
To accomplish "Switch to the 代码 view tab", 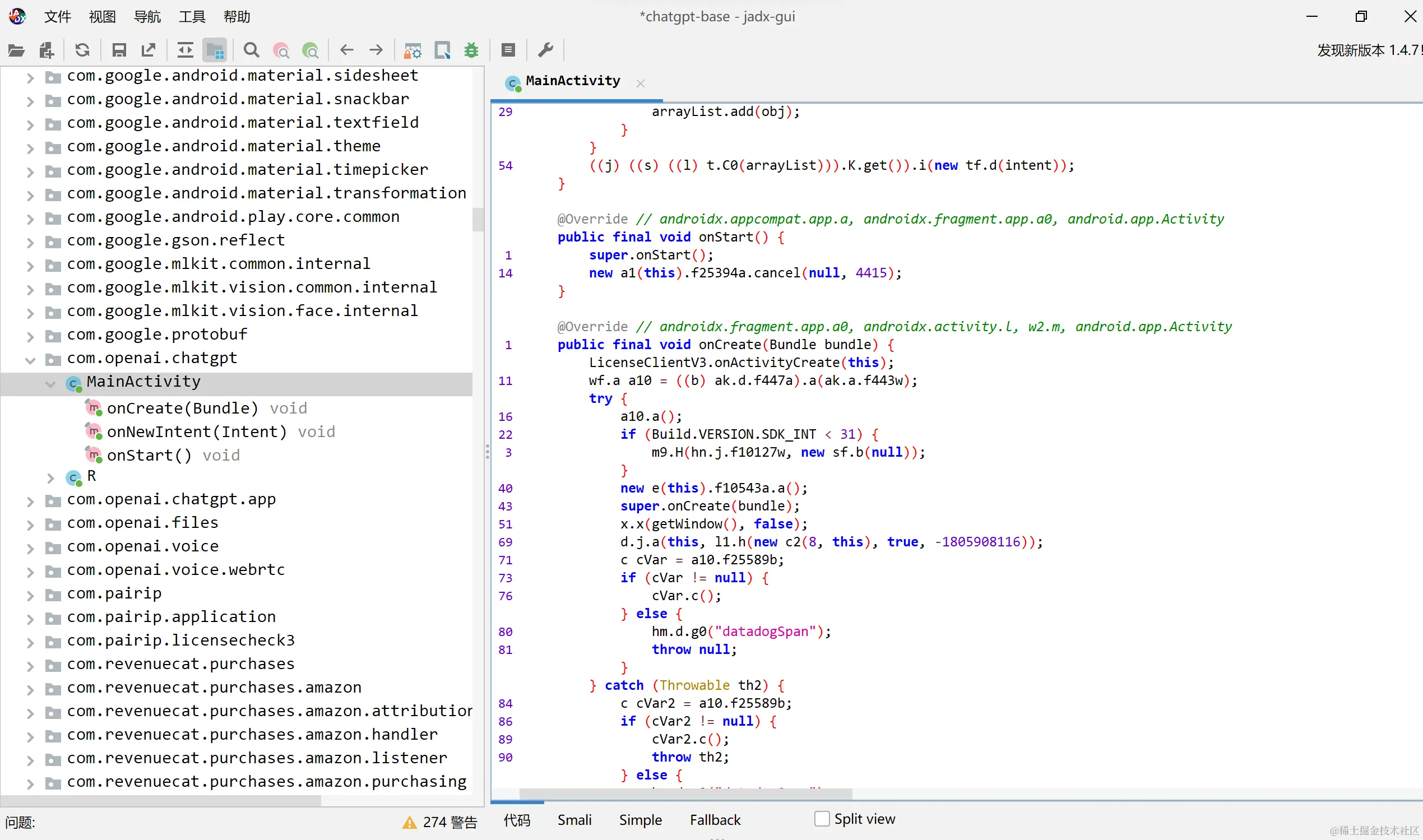I will (x=517, y=820).
